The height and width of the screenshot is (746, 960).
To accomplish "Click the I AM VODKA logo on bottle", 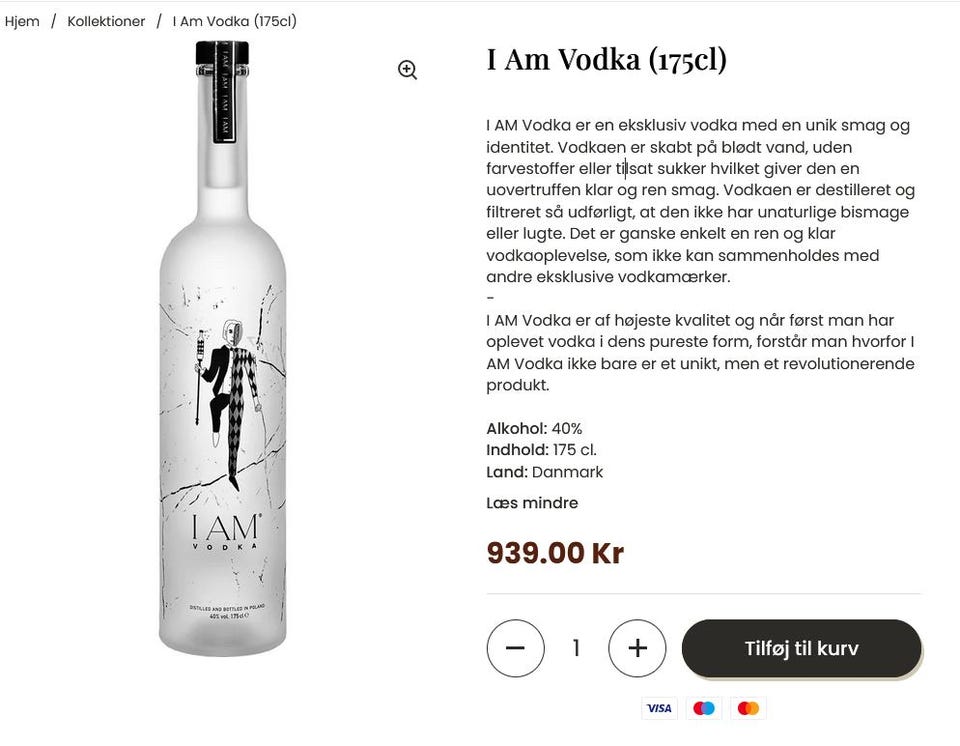I will click(225, 531).
